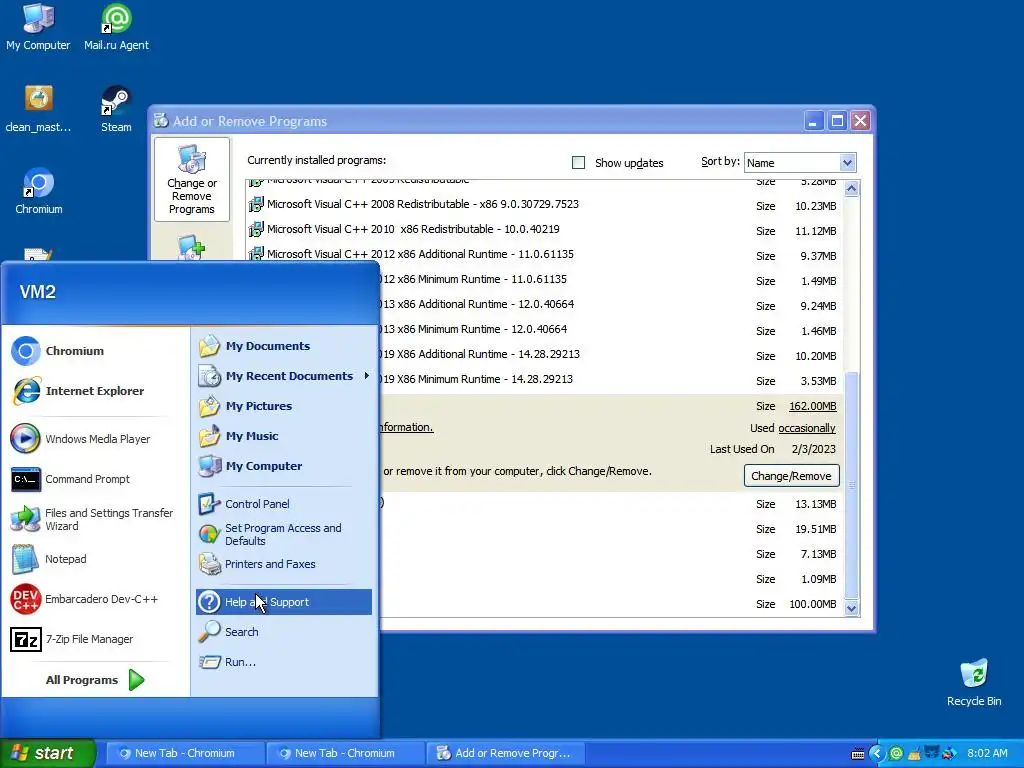Select the Chromium desktop shortcut
This screenshot has width=1024, height=768.
tap(39, 191)
